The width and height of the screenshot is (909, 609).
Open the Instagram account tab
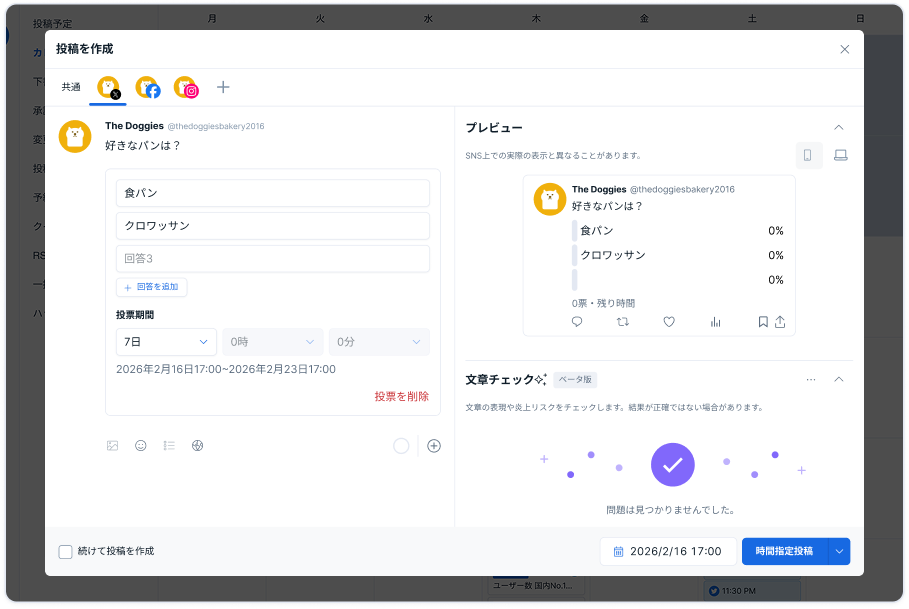pos(185,88)
